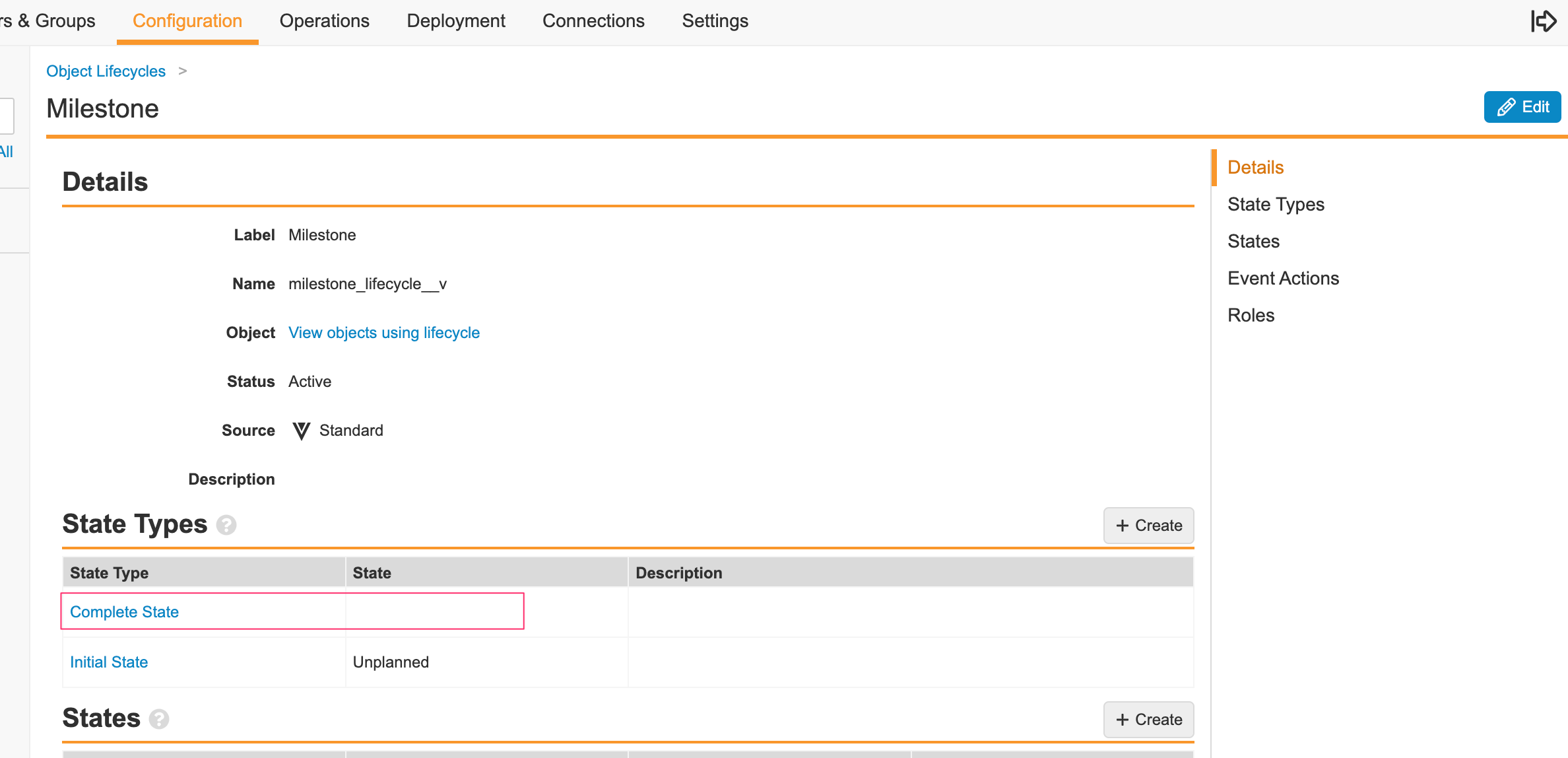1568x758 pixels.
Task: Go to the Connections tab
Action: pos(593,21)
